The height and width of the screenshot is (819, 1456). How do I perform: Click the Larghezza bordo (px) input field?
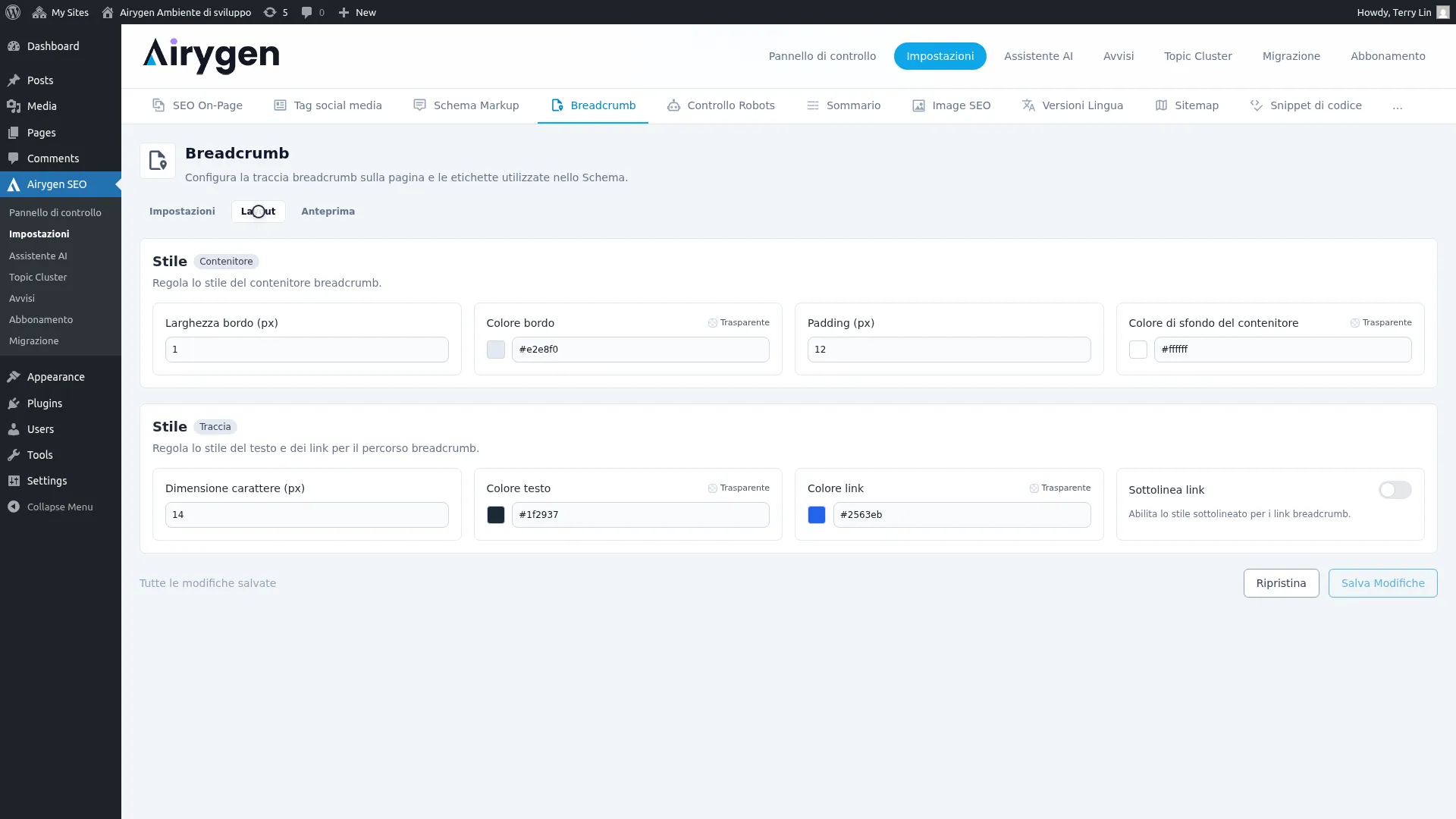307,350
